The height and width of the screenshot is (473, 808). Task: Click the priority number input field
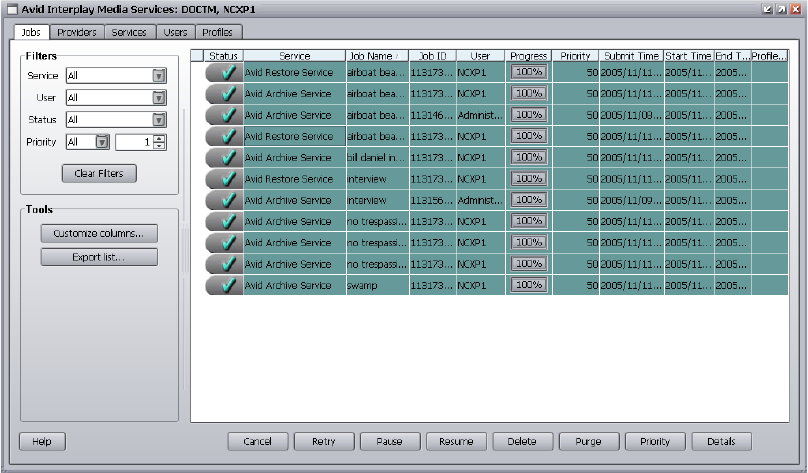(134, 142)
